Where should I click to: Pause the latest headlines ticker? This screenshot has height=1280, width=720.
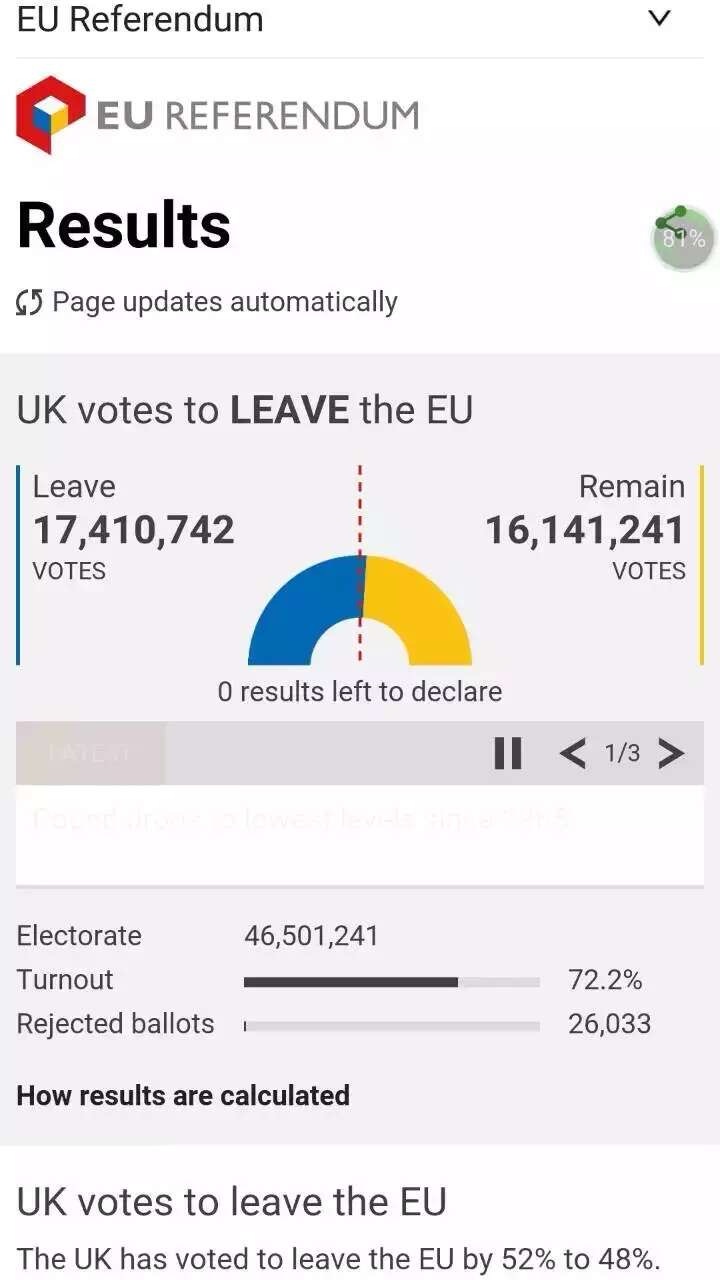click(508, 753)
